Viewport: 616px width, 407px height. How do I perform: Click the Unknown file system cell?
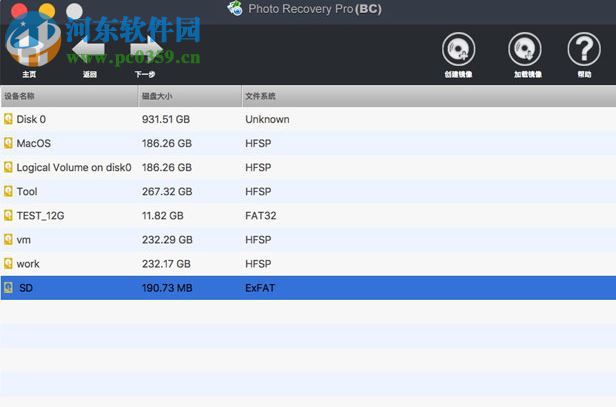pos(267,119)
